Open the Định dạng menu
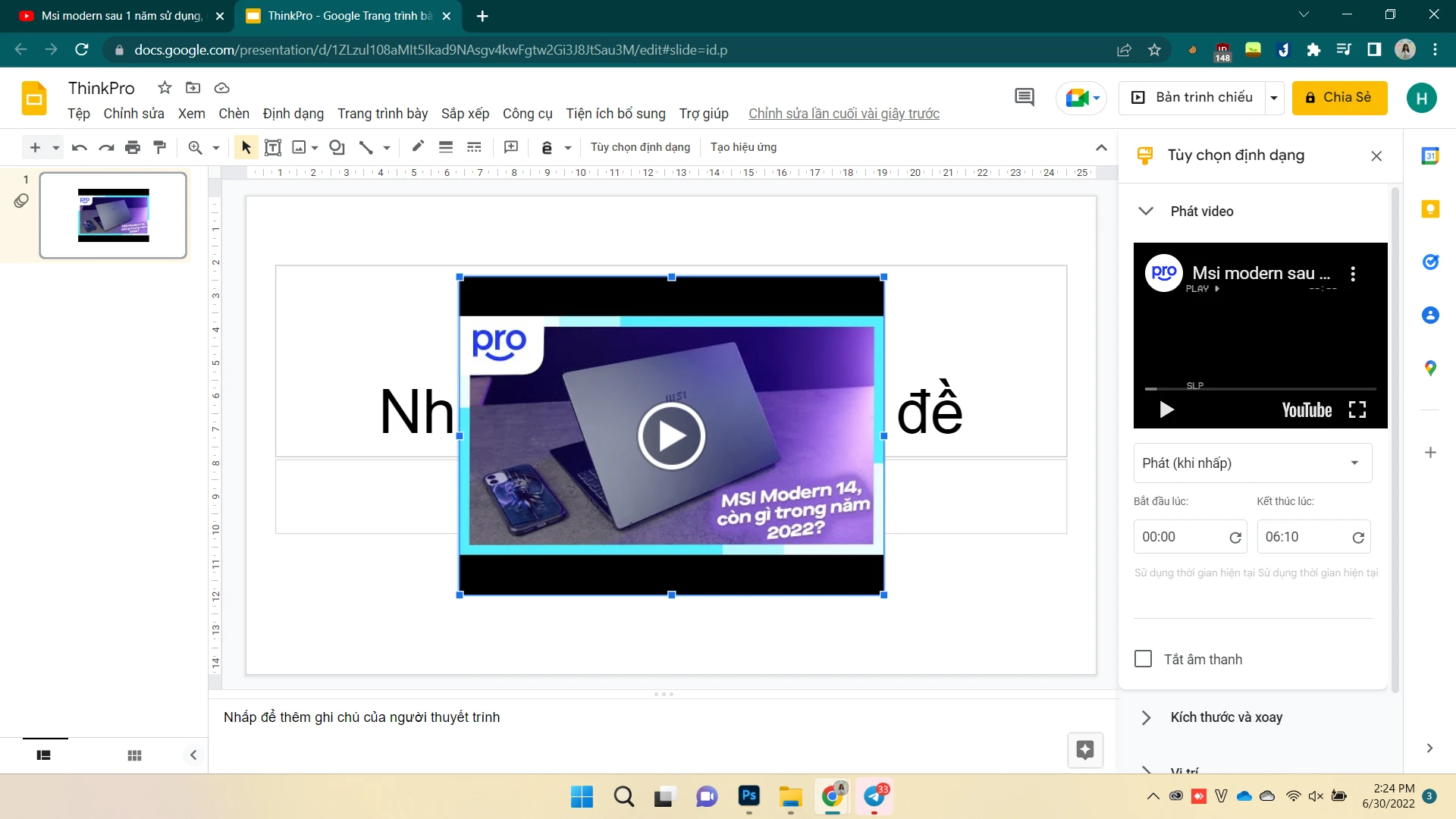Image resolution: width=1456 pixels, height=819 pixels. pos(293,114)
